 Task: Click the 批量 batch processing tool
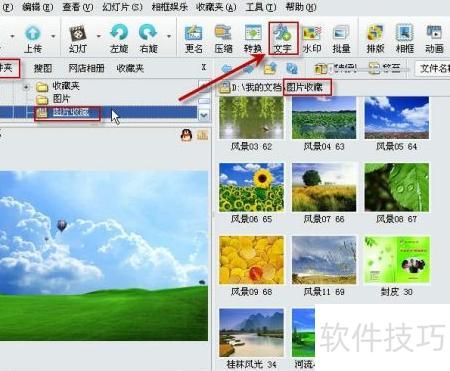pyautogui.click(x=341, y=39)
